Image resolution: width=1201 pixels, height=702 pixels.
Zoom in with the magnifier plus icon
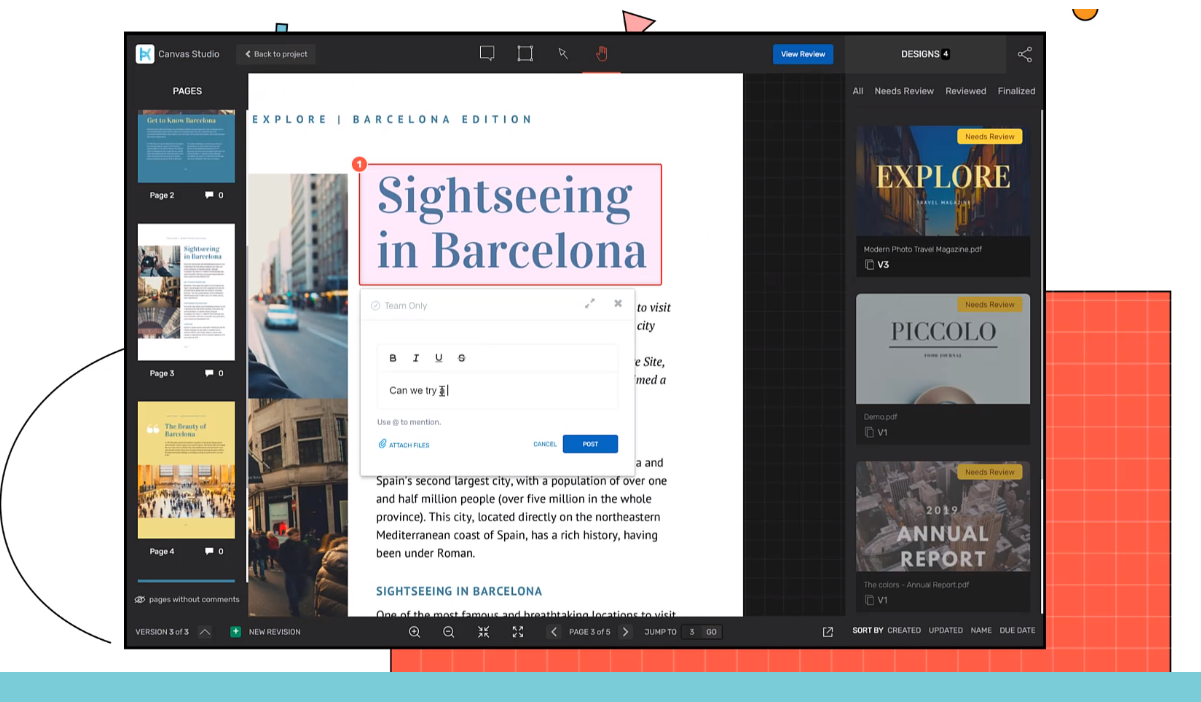415,632
